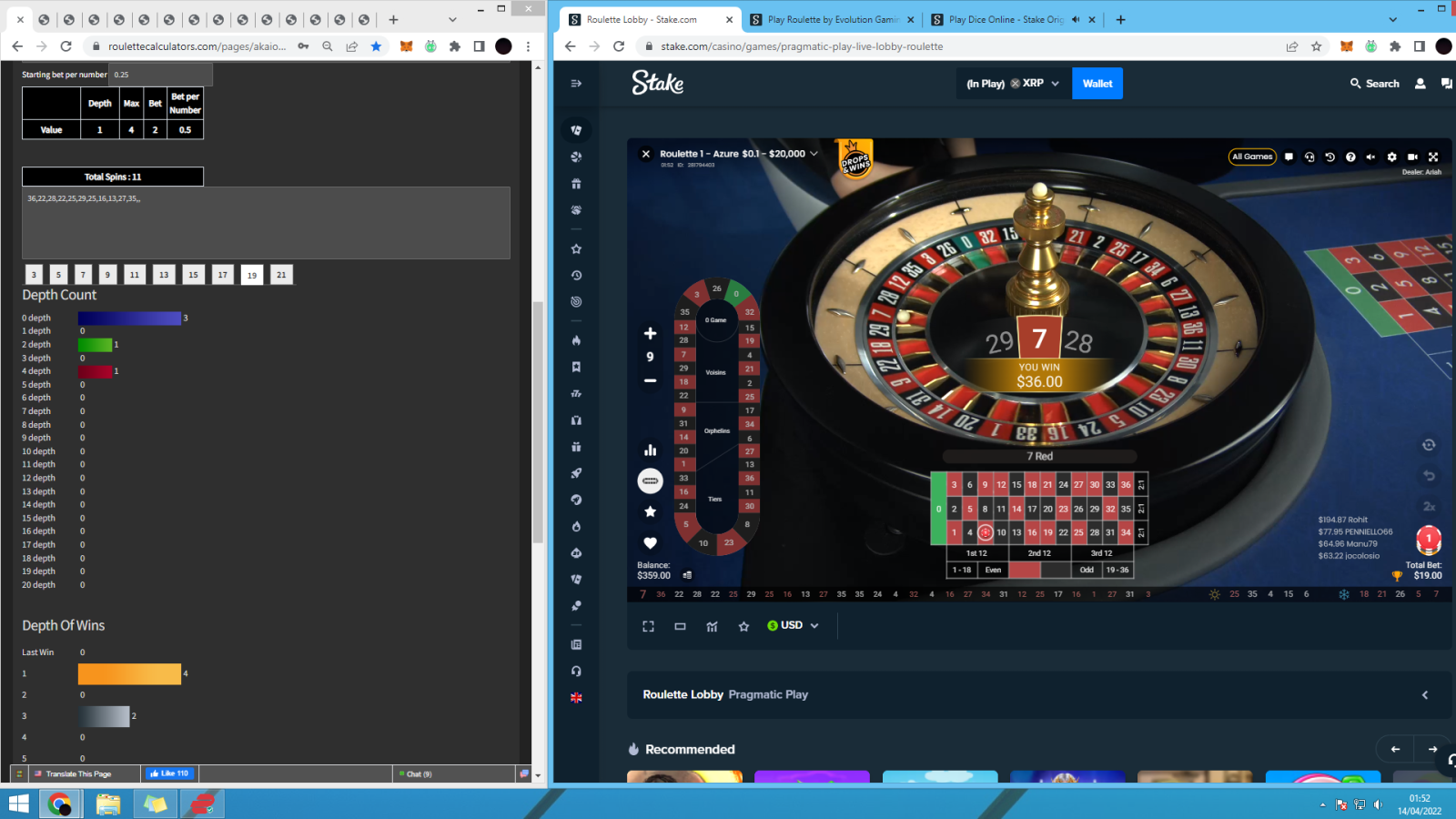The height and width of the screenshot is (819, 1456).
Task: Open live stats chart icon below game
Action: 712,626
